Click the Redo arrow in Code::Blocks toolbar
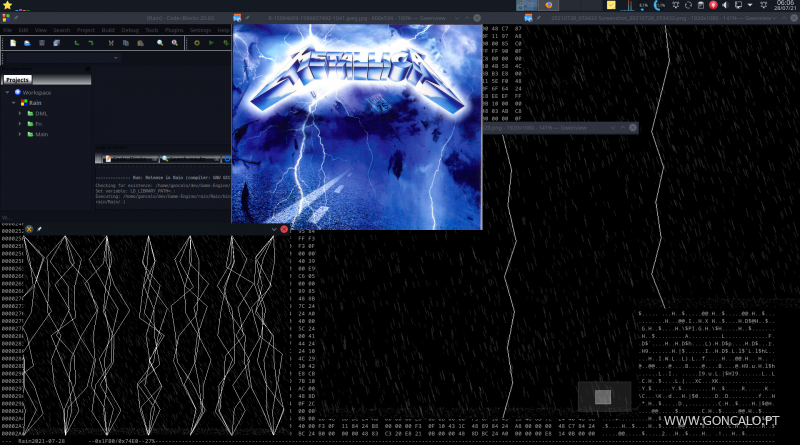Viewport: 800px width, 445px height. pyautogui.click(x=91, y=43)
